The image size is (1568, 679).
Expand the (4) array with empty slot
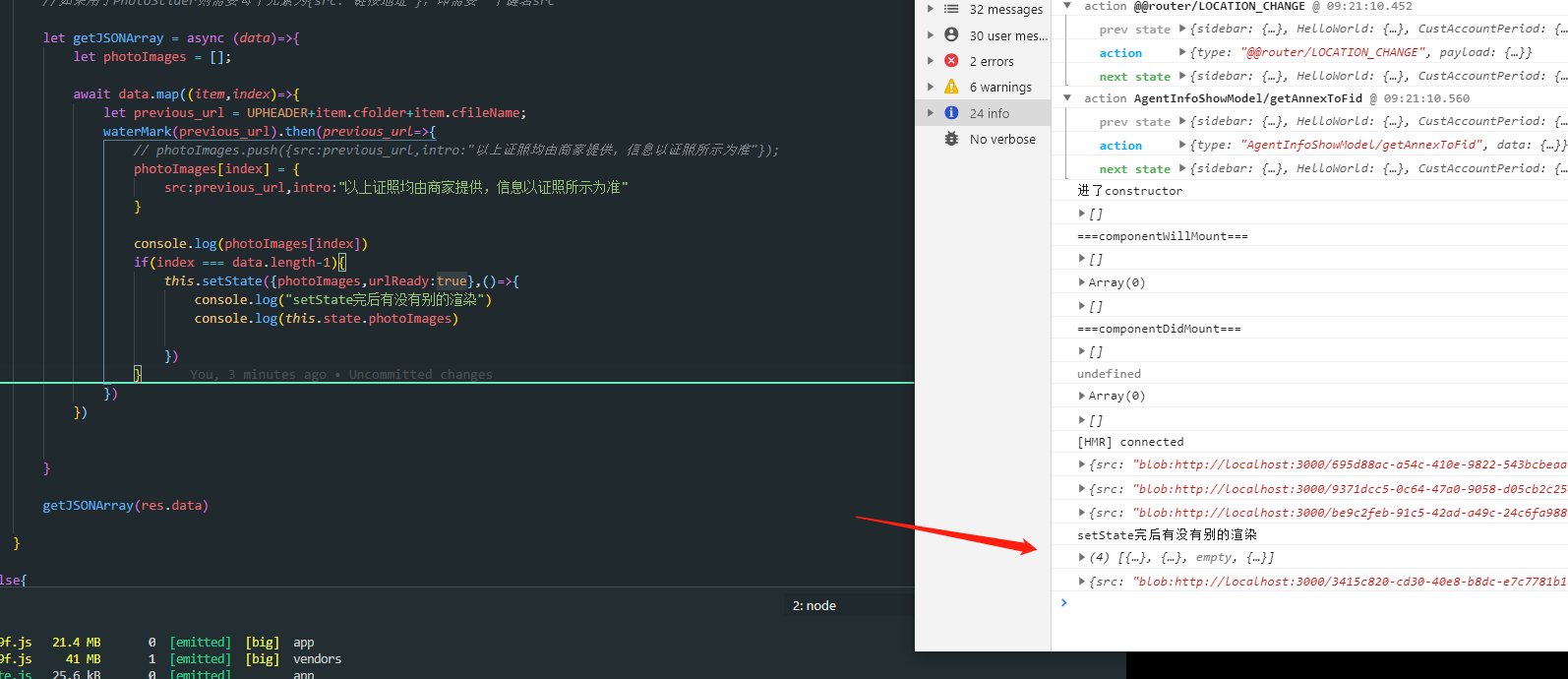pos(1082,558)
